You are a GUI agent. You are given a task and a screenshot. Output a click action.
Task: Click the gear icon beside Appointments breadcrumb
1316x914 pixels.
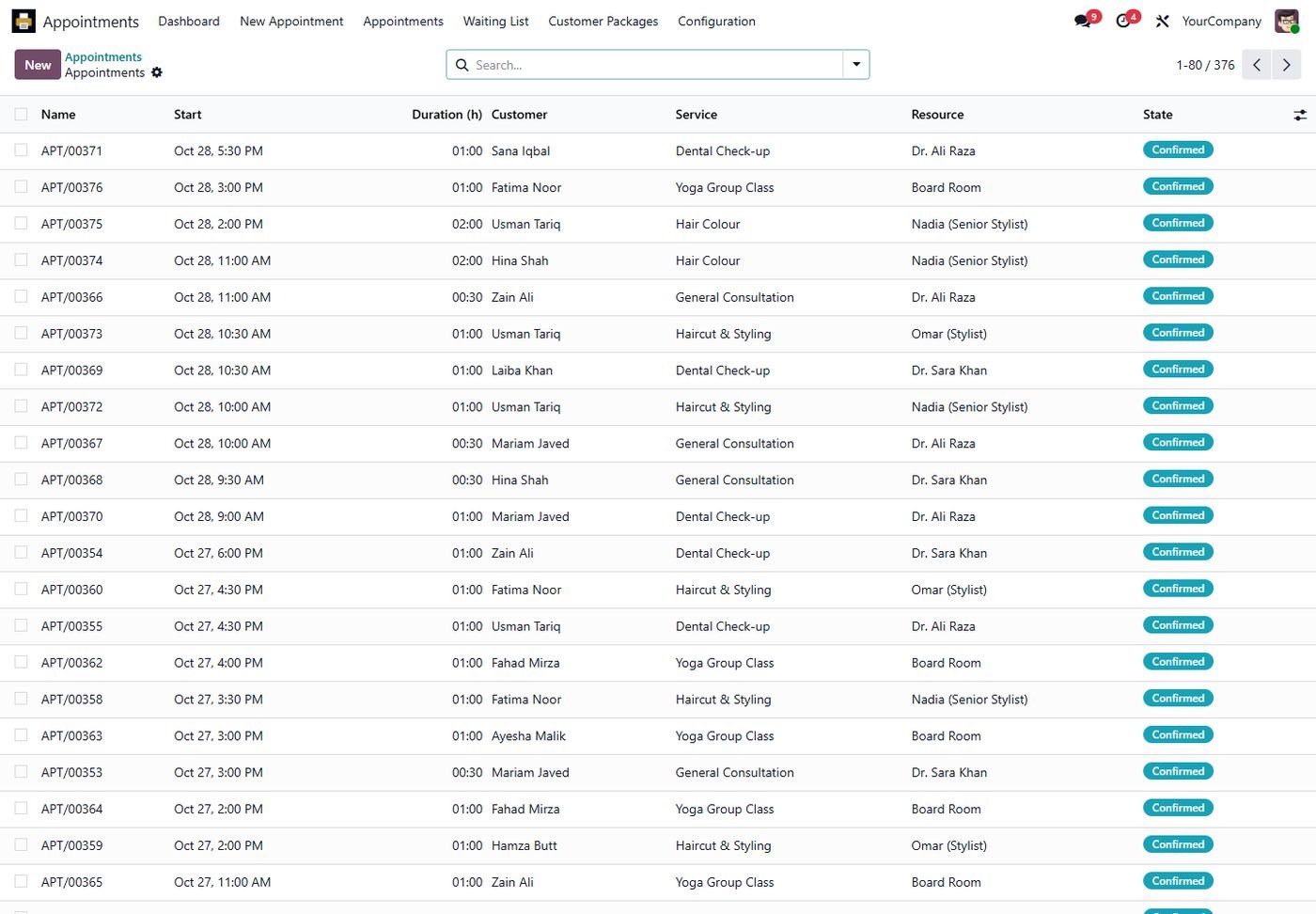[x=157, y=72]
